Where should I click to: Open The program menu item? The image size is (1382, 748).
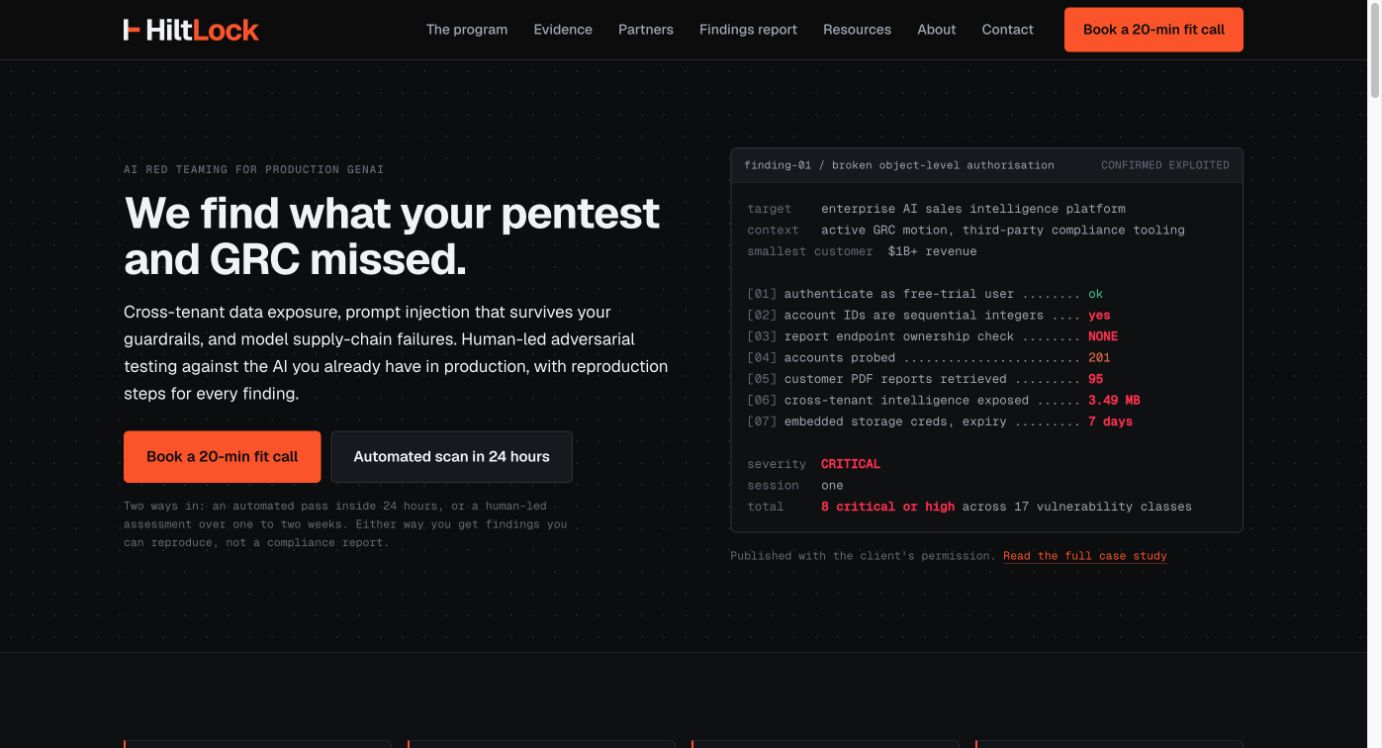click(467, 30)
